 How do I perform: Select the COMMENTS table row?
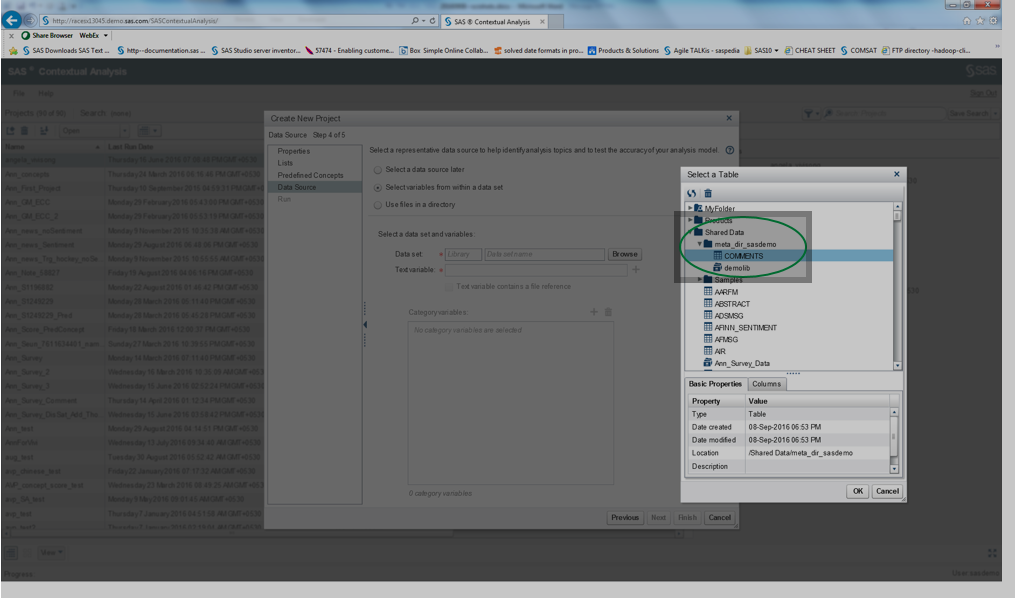[789, 256]
